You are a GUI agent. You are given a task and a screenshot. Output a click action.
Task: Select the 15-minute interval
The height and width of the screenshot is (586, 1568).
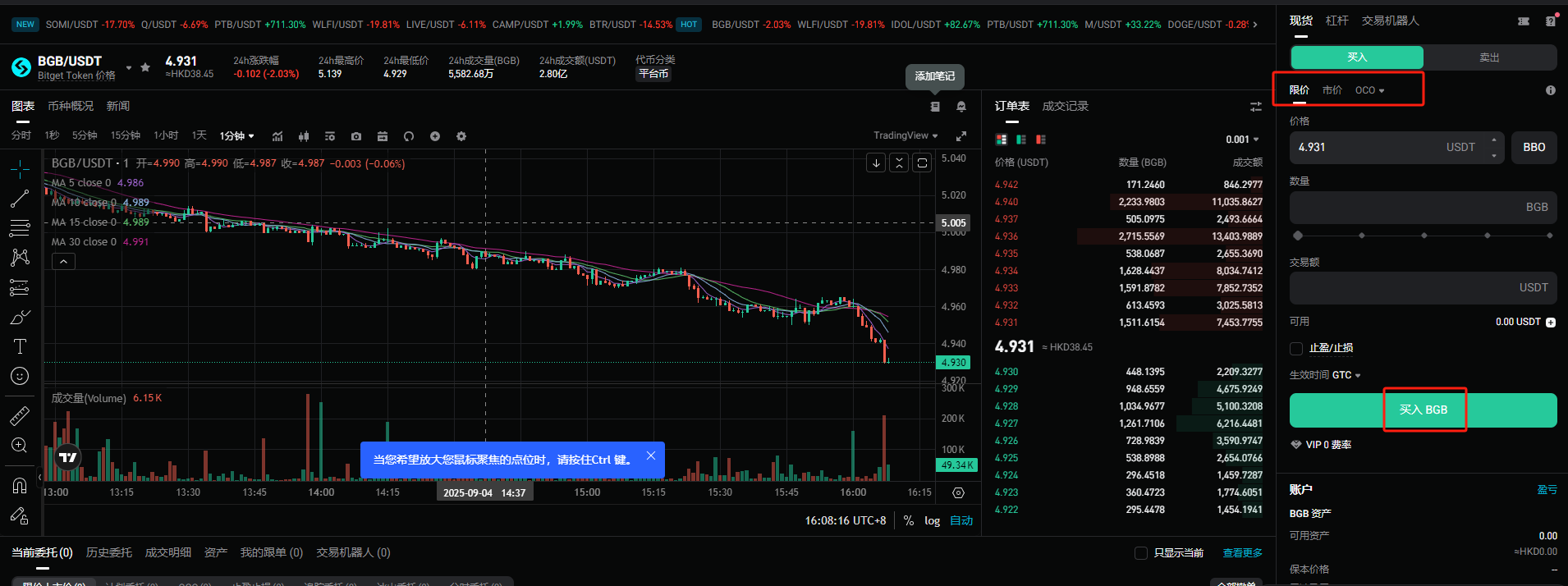click(x=126, y=135)
